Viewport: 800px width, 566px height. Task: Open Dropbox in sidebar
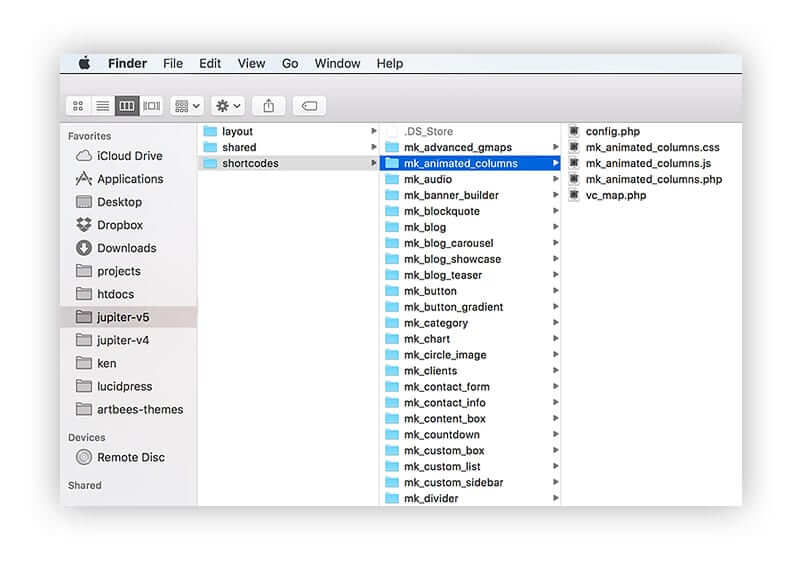click(x=129, y=225)
